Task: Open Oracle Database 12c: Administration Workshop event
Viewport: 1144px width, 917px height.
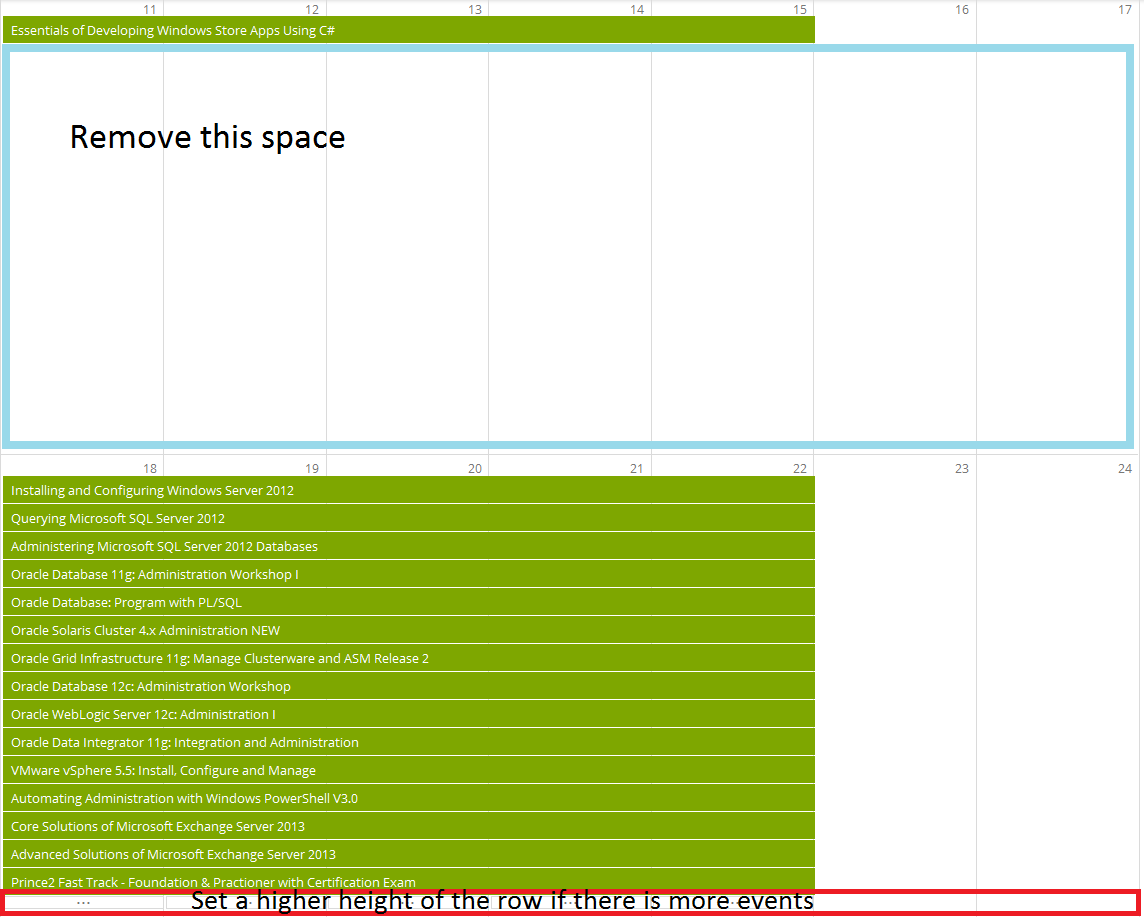Action: pos(409,686)
